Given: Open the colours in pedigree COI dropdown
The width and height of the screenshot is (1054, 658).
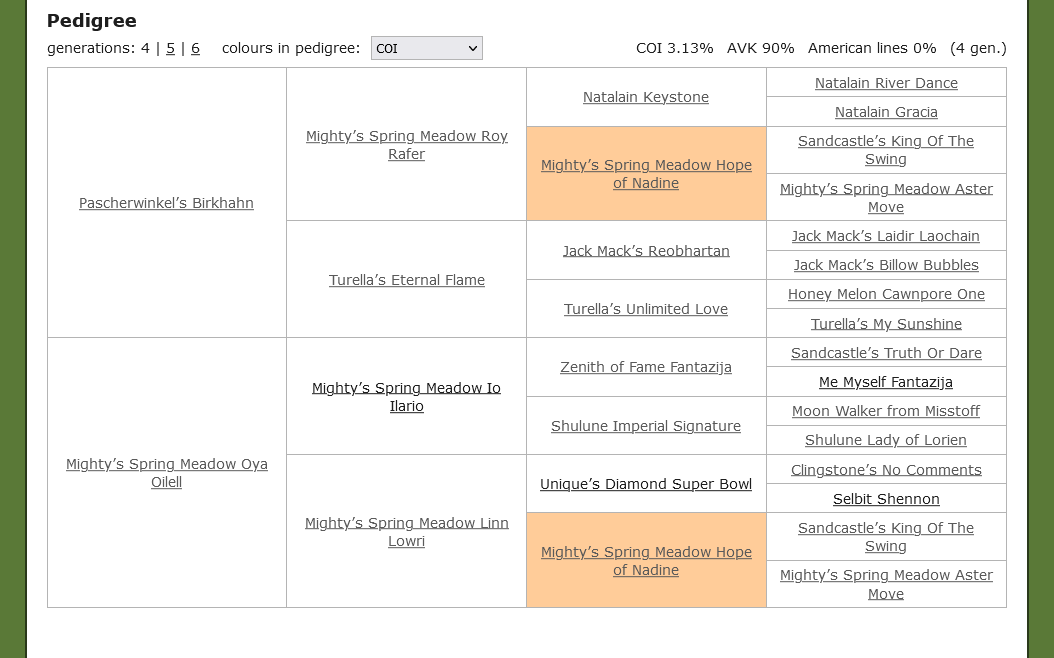Looking at the screenshot, I should pos(426,48).
